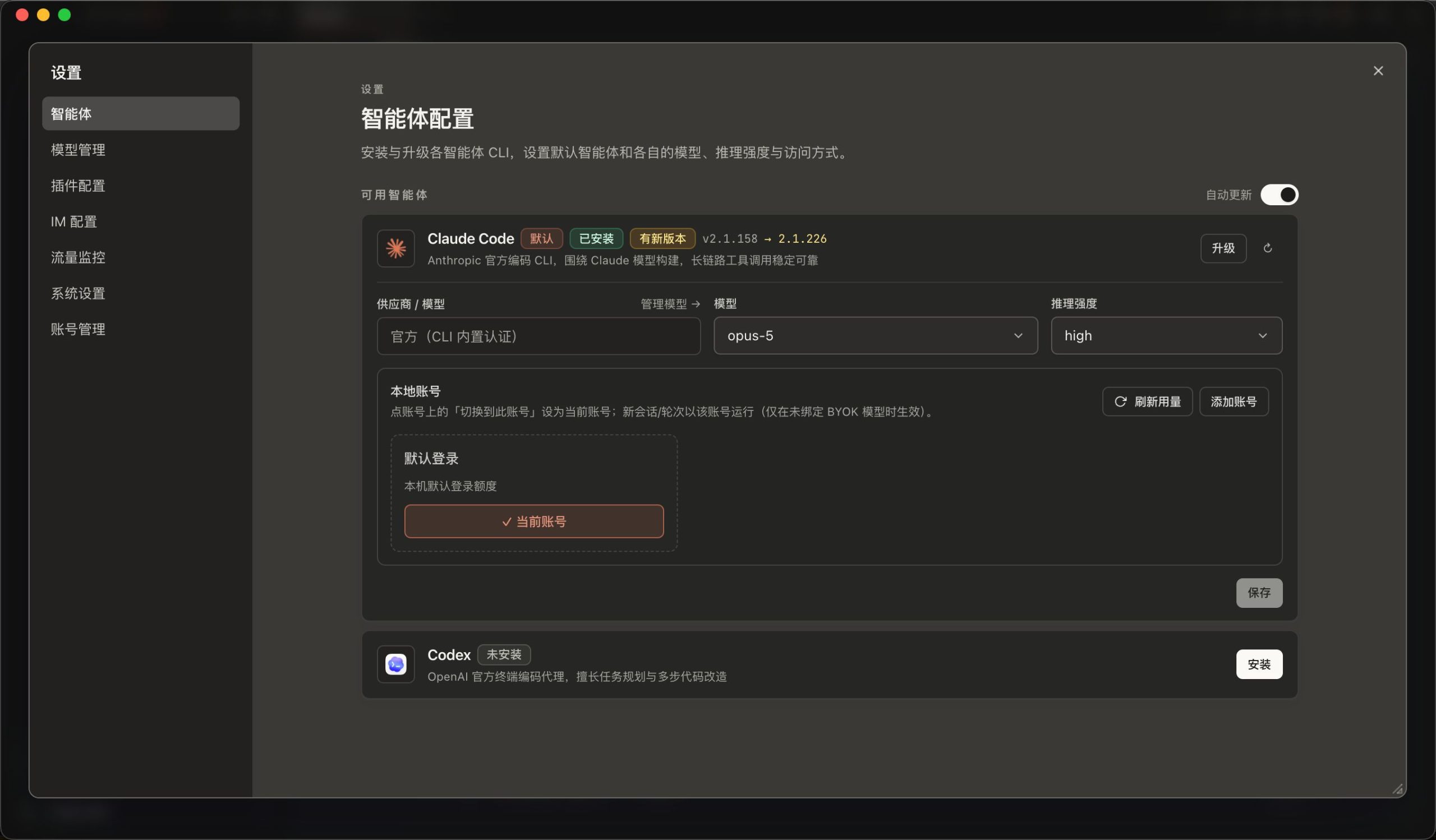Click the 本机默认登录额度 text
The image size is (1436, 840).
pyautogui.click(x=450, y=486)
